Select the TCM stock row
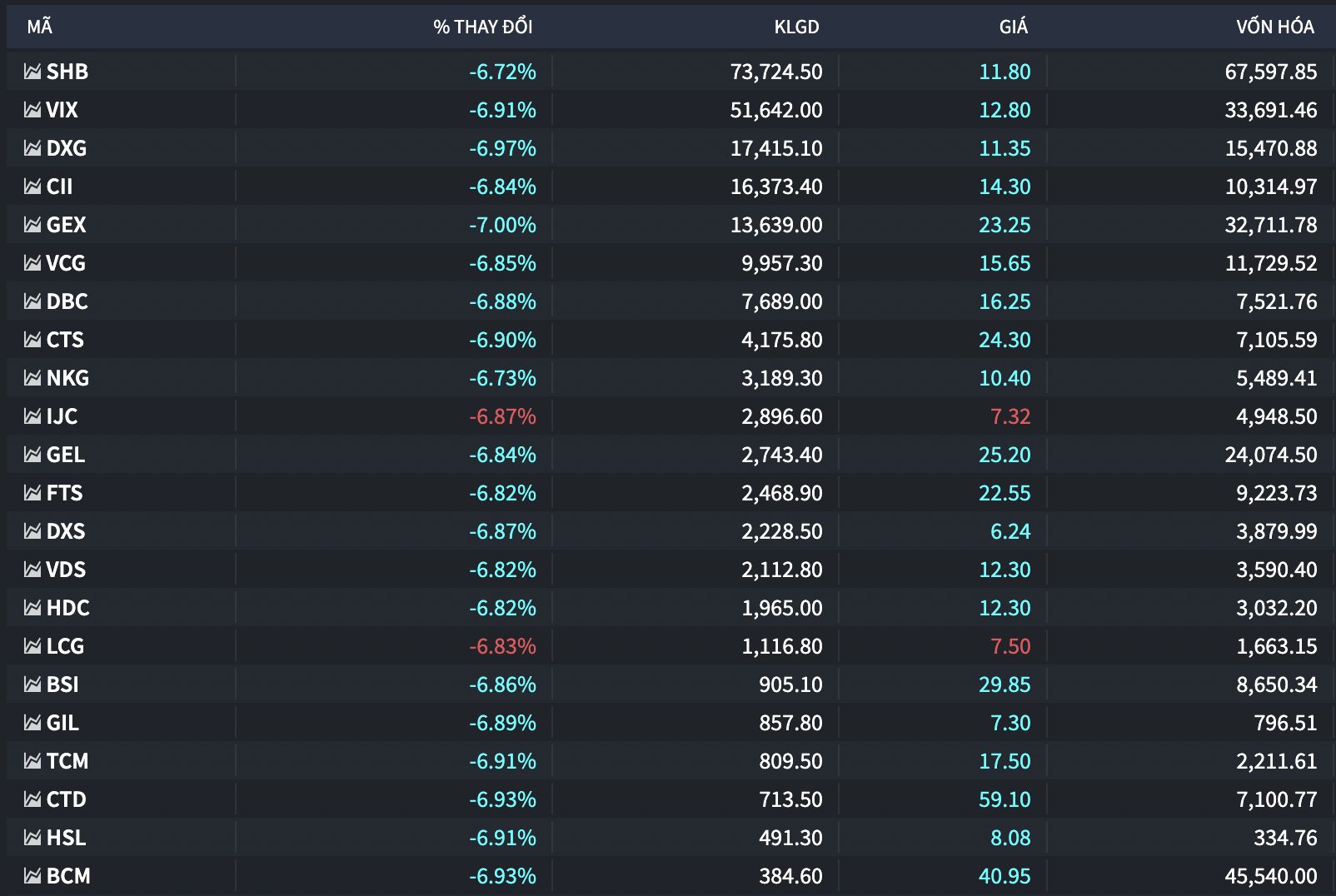1336x896 pixels. tap(668, 761)
